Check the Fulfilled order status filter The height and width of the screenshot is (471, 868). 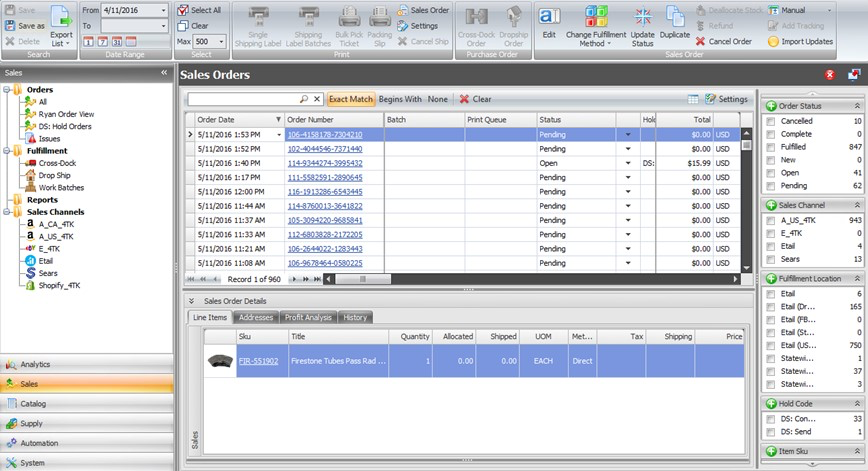(771, 147)
